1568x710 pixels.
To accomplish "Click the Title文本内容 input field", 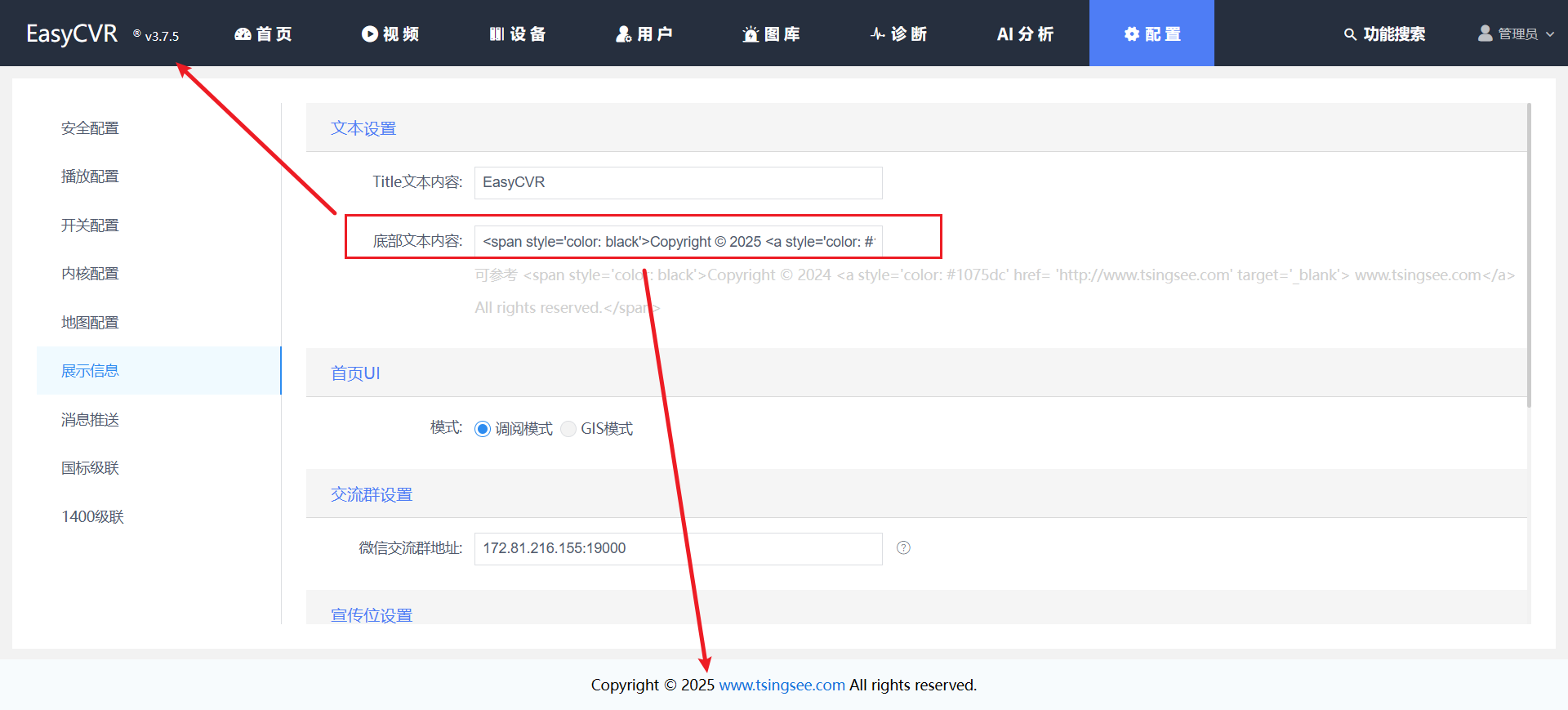I will coord(678,182).
